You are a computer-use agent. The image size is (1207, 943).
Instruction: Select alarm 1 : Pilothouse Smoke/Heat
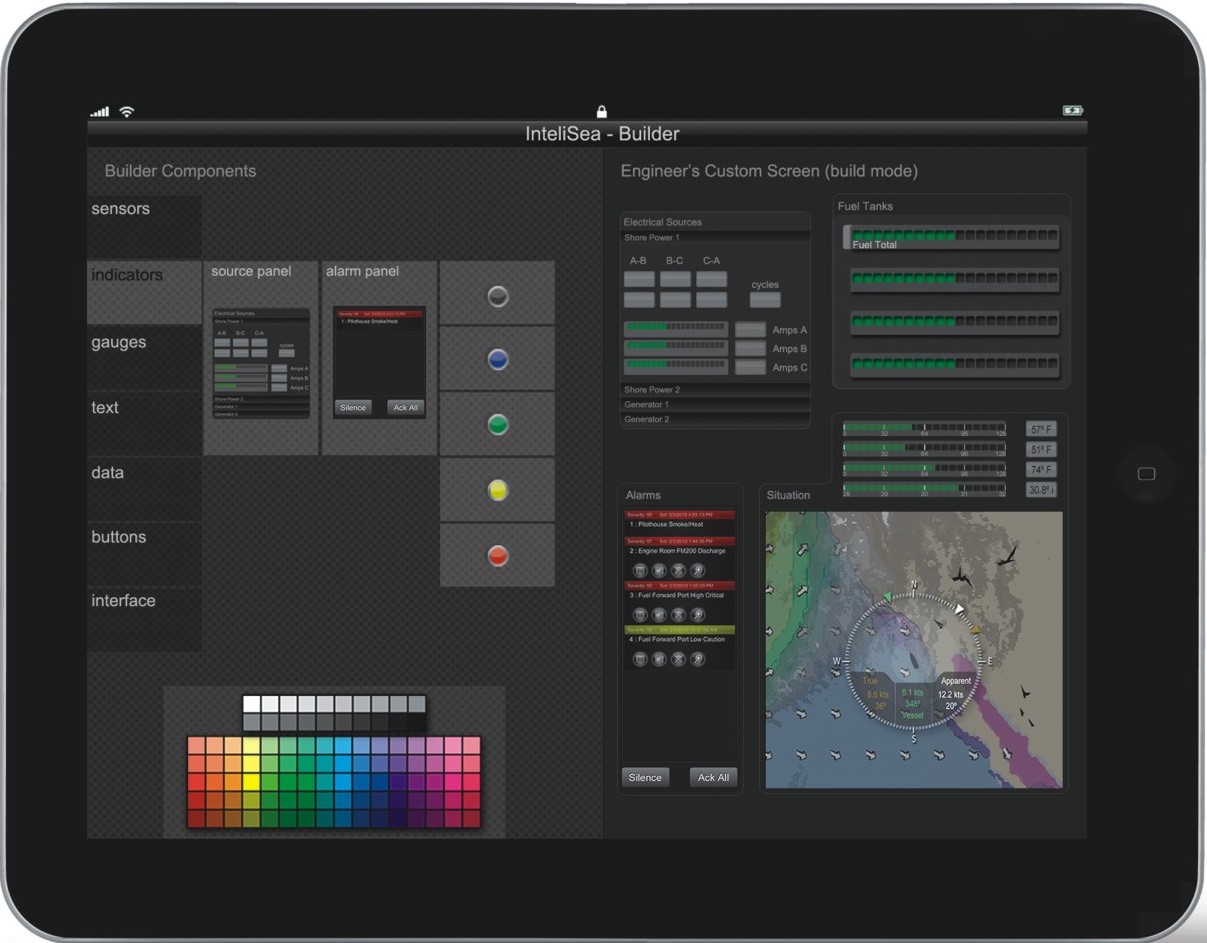(680, 521)
